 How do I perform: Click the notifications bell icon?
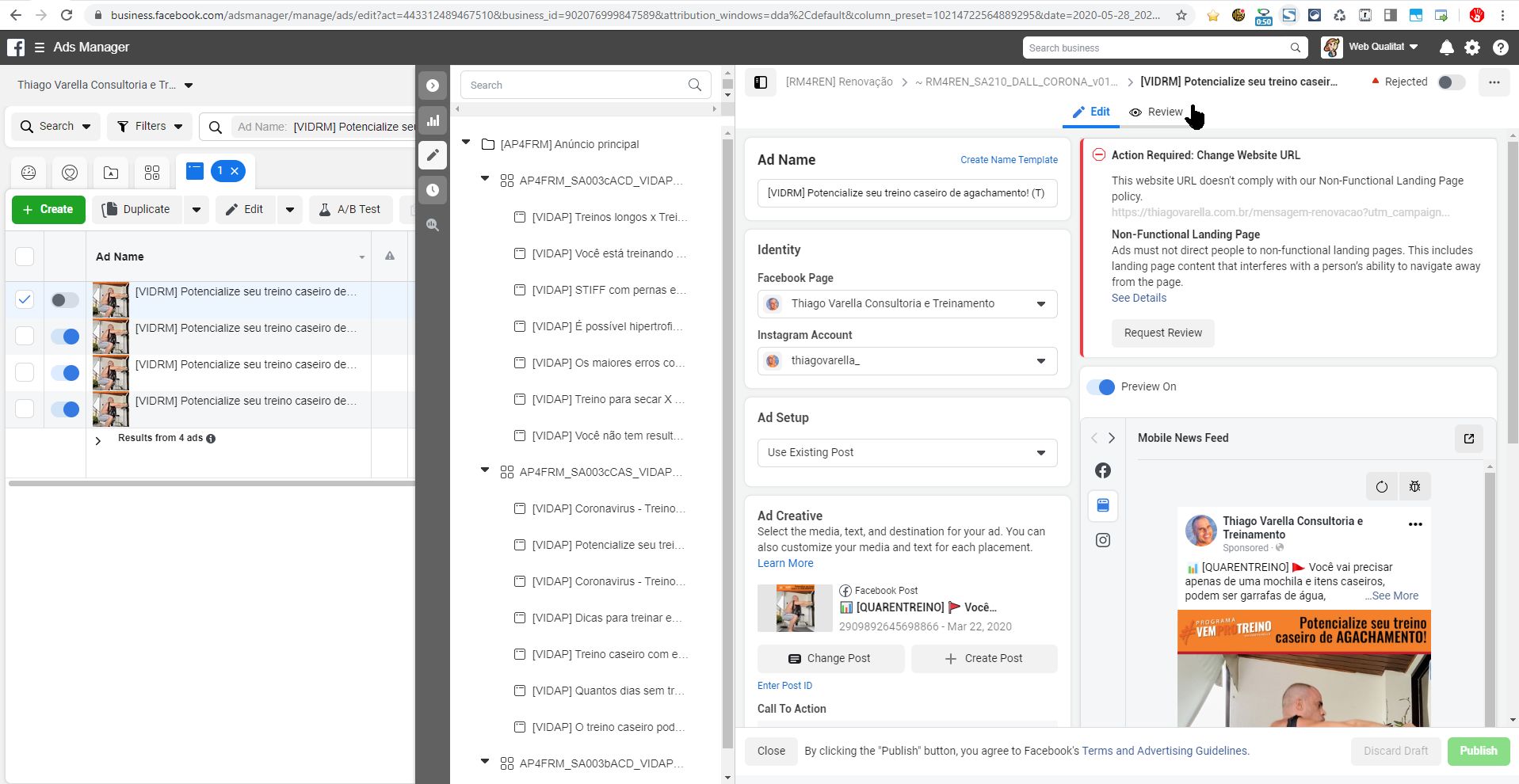[1446, 48]
